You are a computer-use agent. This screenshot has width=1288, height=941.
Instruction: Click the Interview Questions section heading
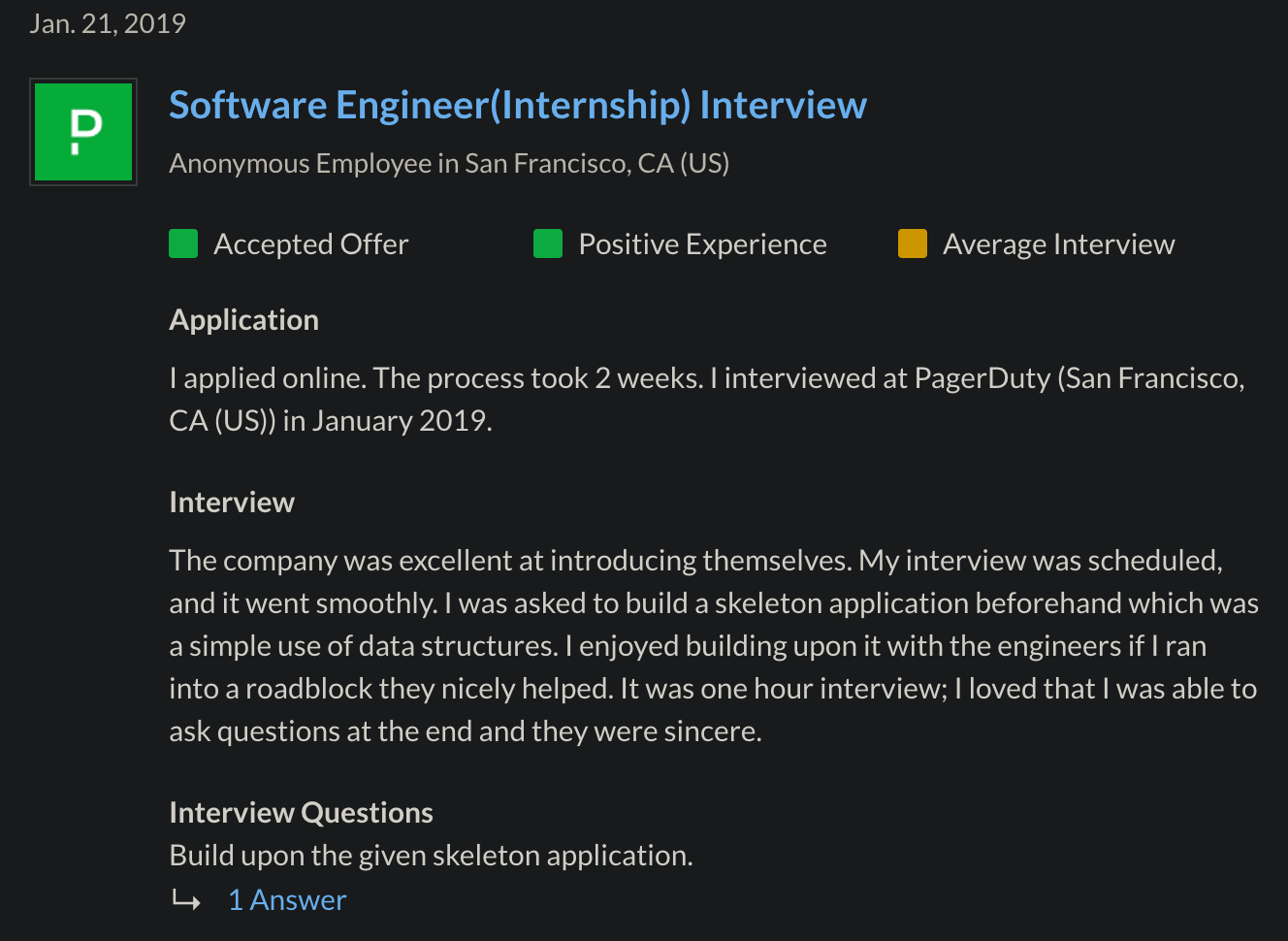(301, 813)
